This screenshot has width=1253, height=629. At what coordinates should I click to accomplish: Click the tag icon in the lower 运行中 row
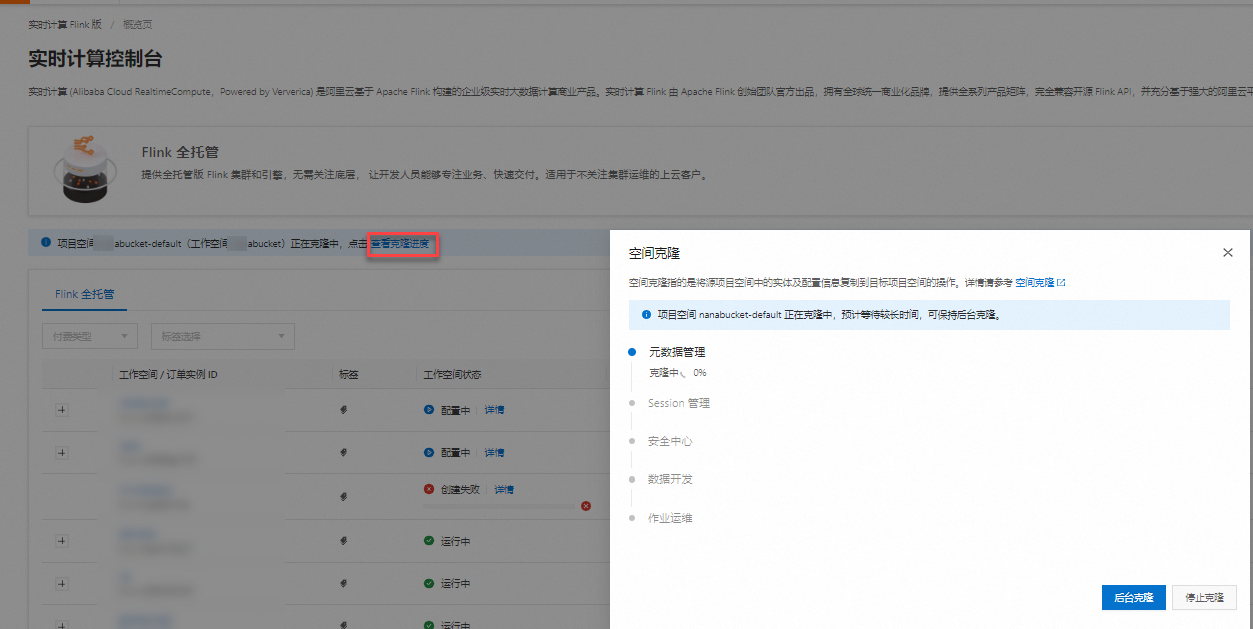pyautogui.click(x=343, y=583)
